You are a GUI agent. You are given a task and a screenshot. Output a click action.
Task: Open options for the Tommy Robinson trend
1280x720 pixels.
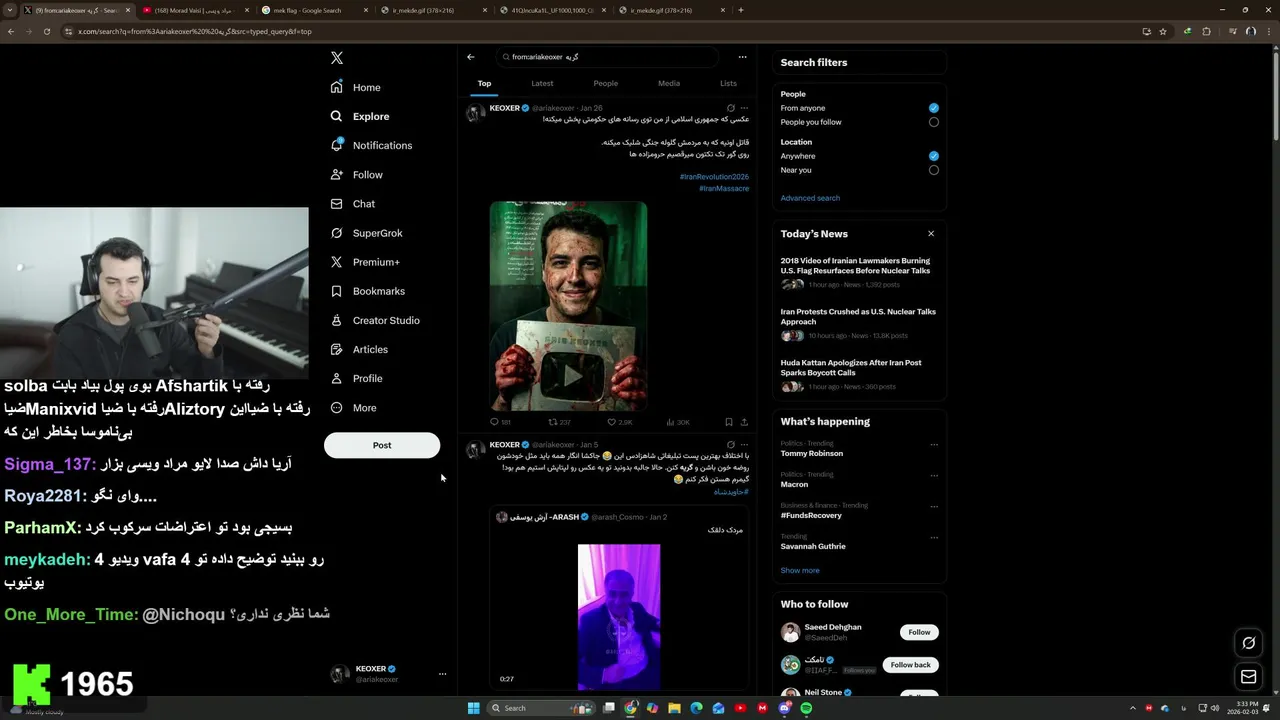(x=934, y=445)
